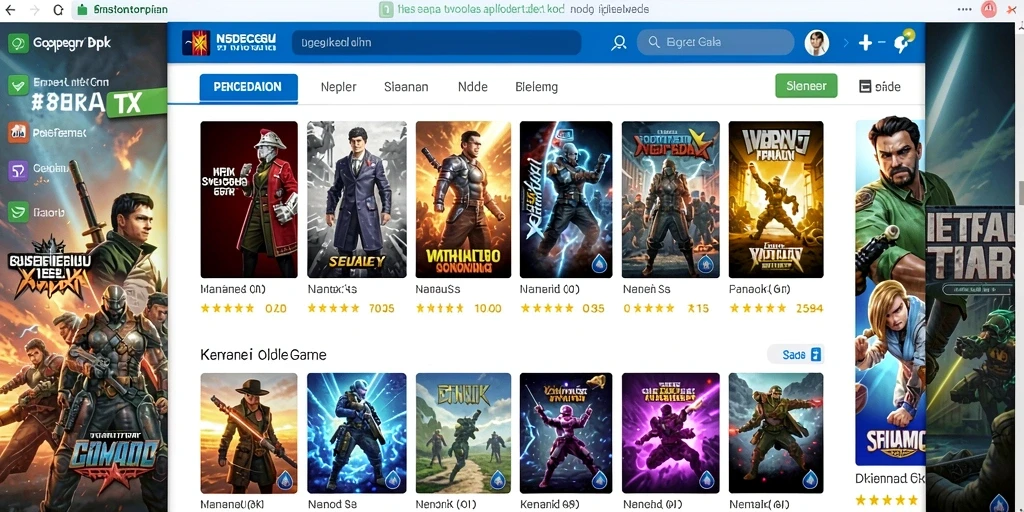Click the green Sleneer button
The image size is (1024, 512).
(x=806, y=86)
